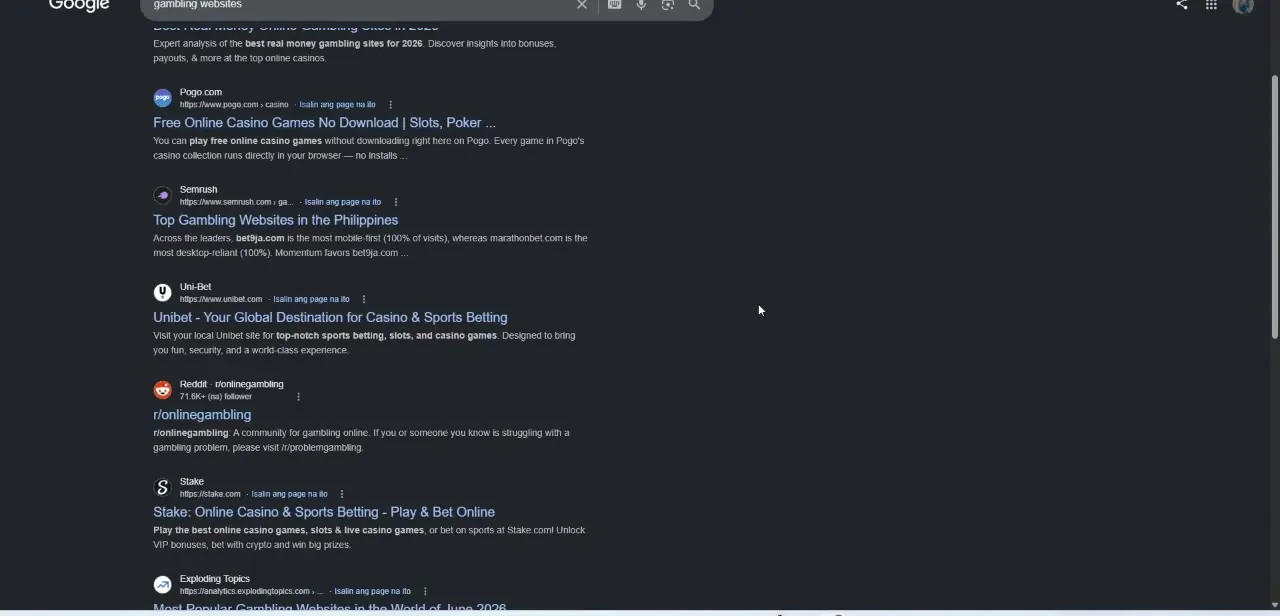Clear the search box with the X icon
This screenshot has width=1280, height=616.
click(582, 5)
